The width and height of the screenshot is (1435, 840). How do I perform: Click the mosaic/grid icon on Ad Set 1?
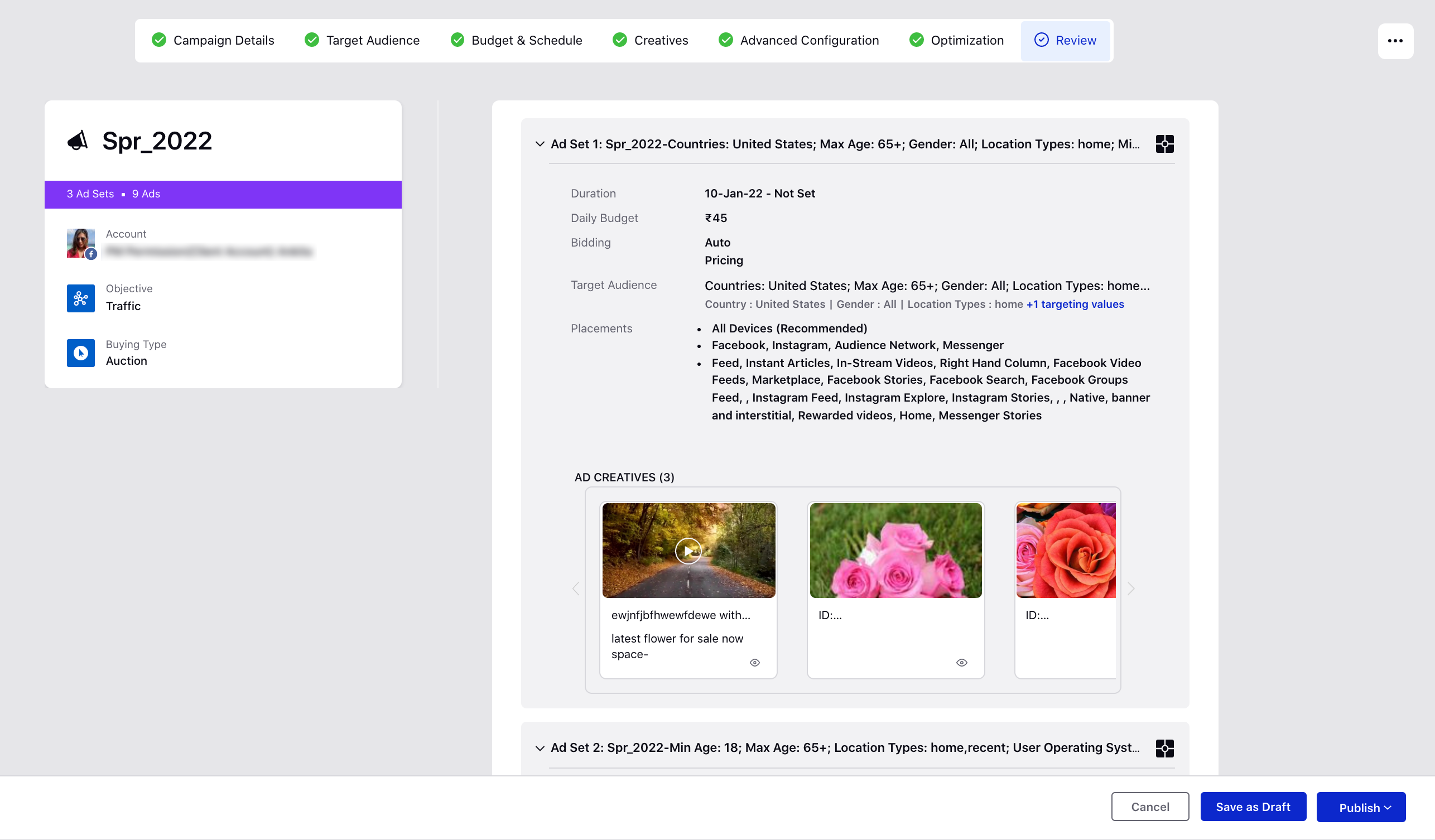point(1165,144)
